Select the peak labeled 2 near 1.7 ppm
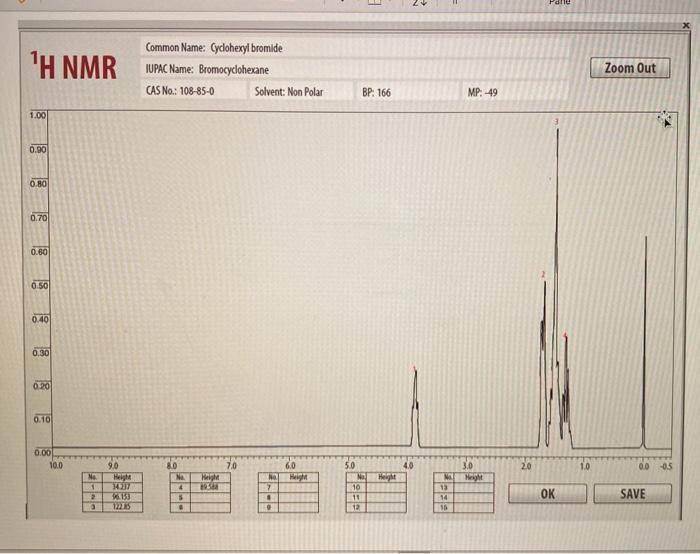 544,362
